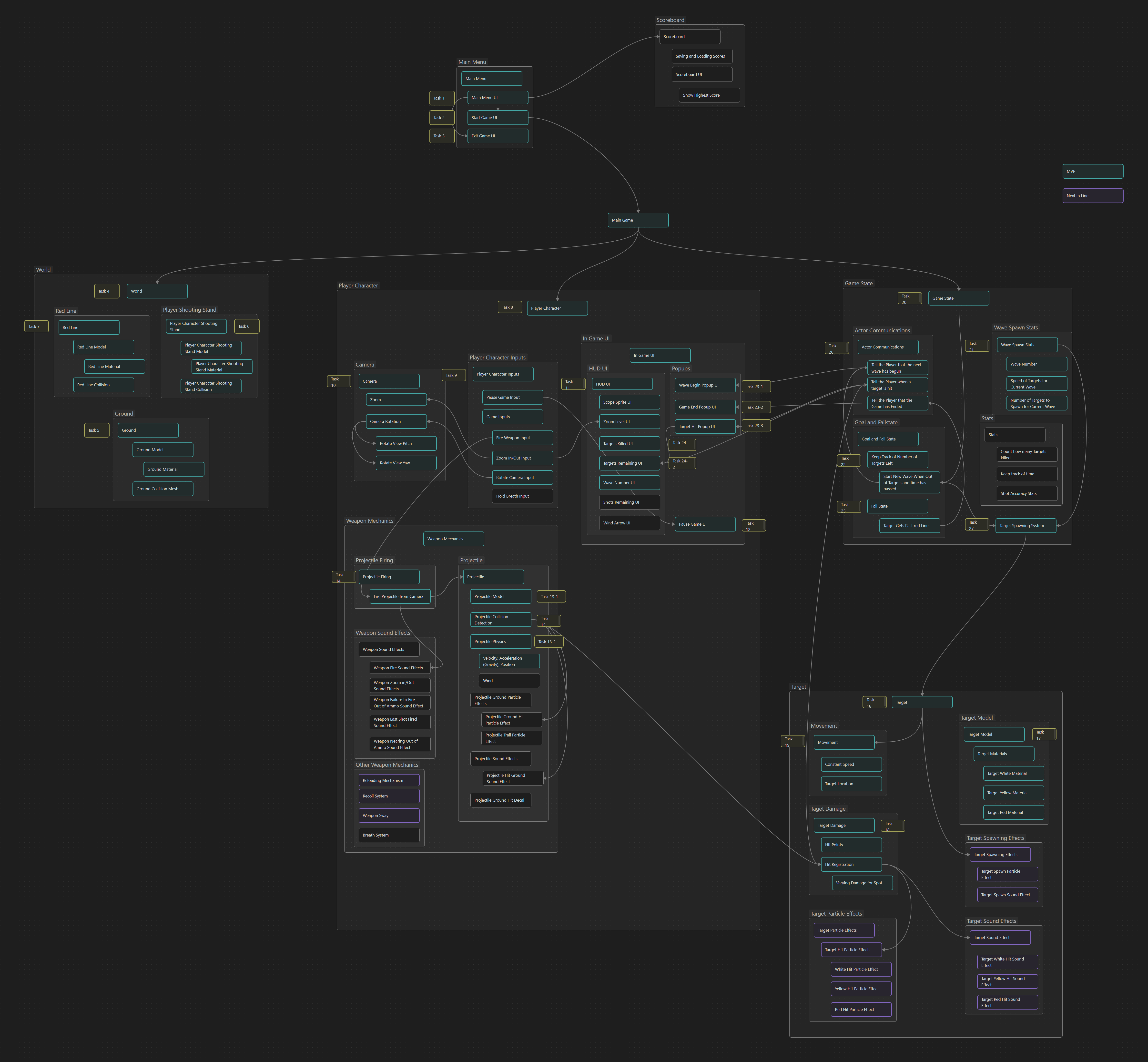Select the Target Spawning System node

[x=1026, y=526]
